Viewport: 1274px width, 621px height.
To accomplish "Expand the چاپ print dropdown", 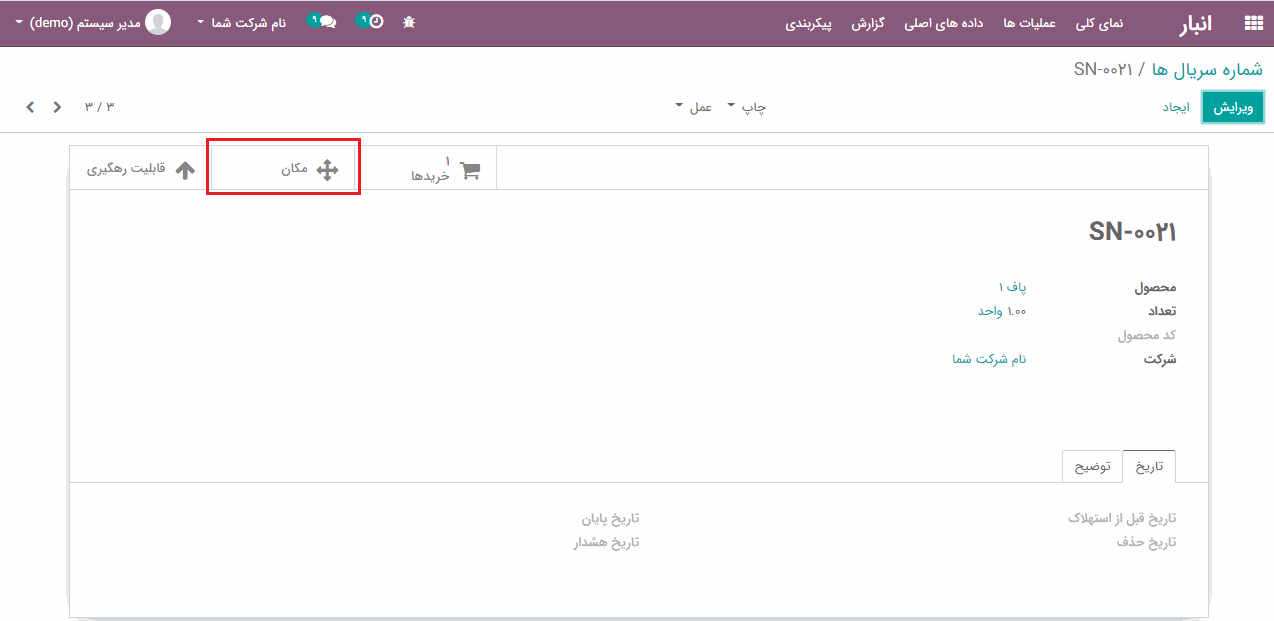I will click(746, 107).
